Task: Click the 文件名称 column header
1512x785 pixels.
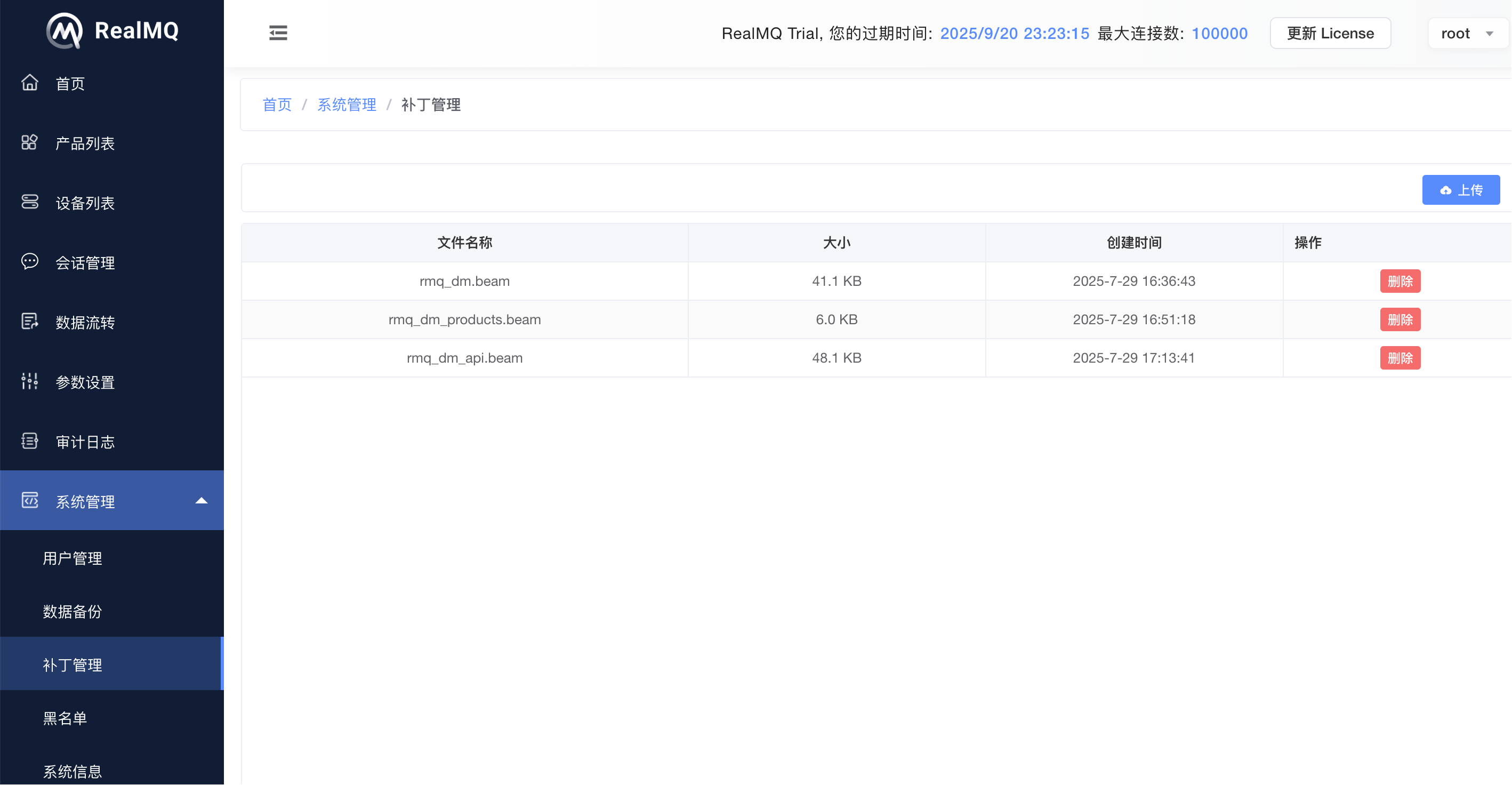Action: coord(464,243)
